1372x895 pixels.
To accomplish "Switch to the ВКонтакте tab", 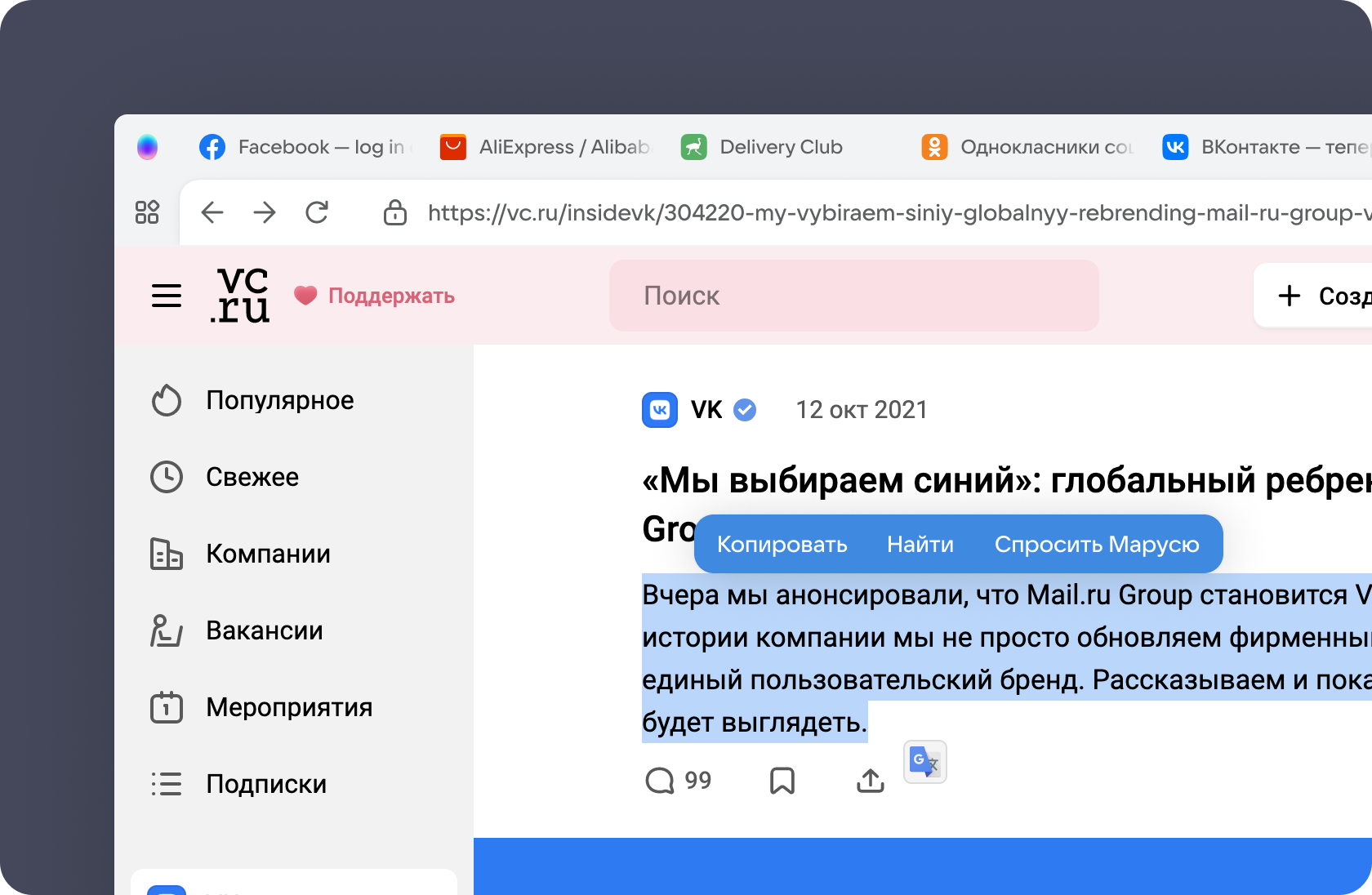I will click(x=1266, y=147).
